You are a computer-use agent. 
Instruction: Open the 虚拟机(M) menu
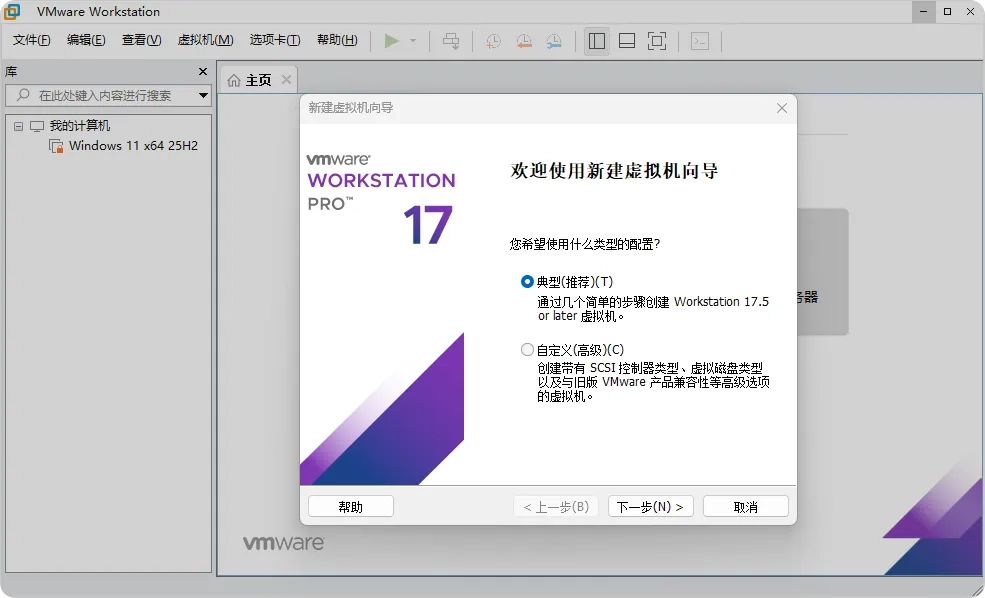click(x=205, y=40)
